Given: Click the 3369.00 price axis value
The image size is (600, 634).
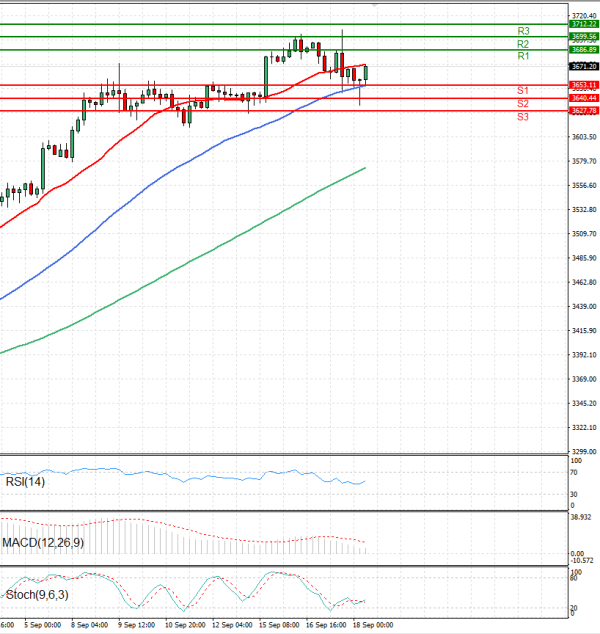Looking at the screenshot, I should (584, 379).
